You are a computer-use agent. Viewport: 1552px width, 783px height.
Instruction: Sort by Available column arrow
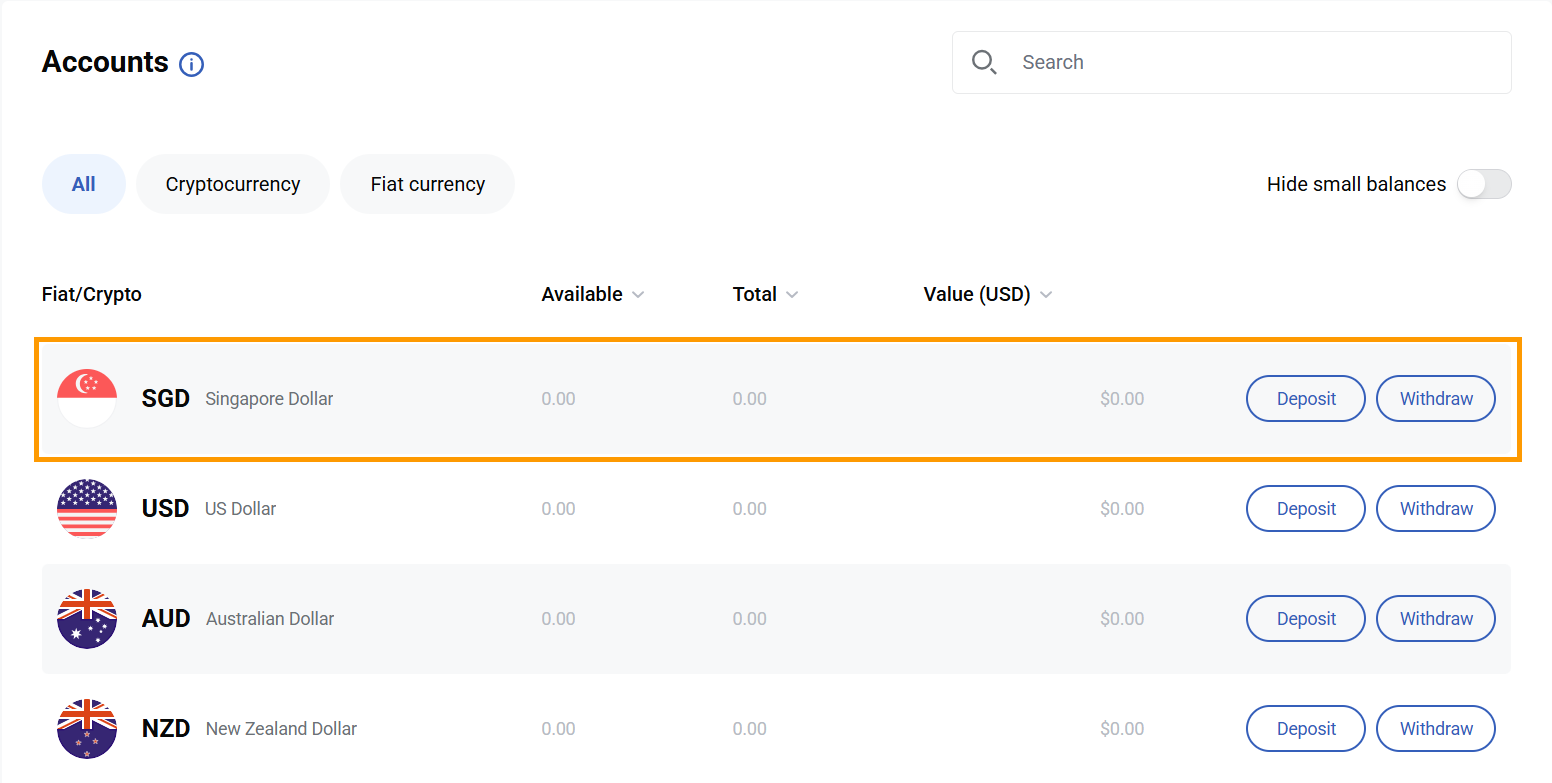tap(638, 295)
